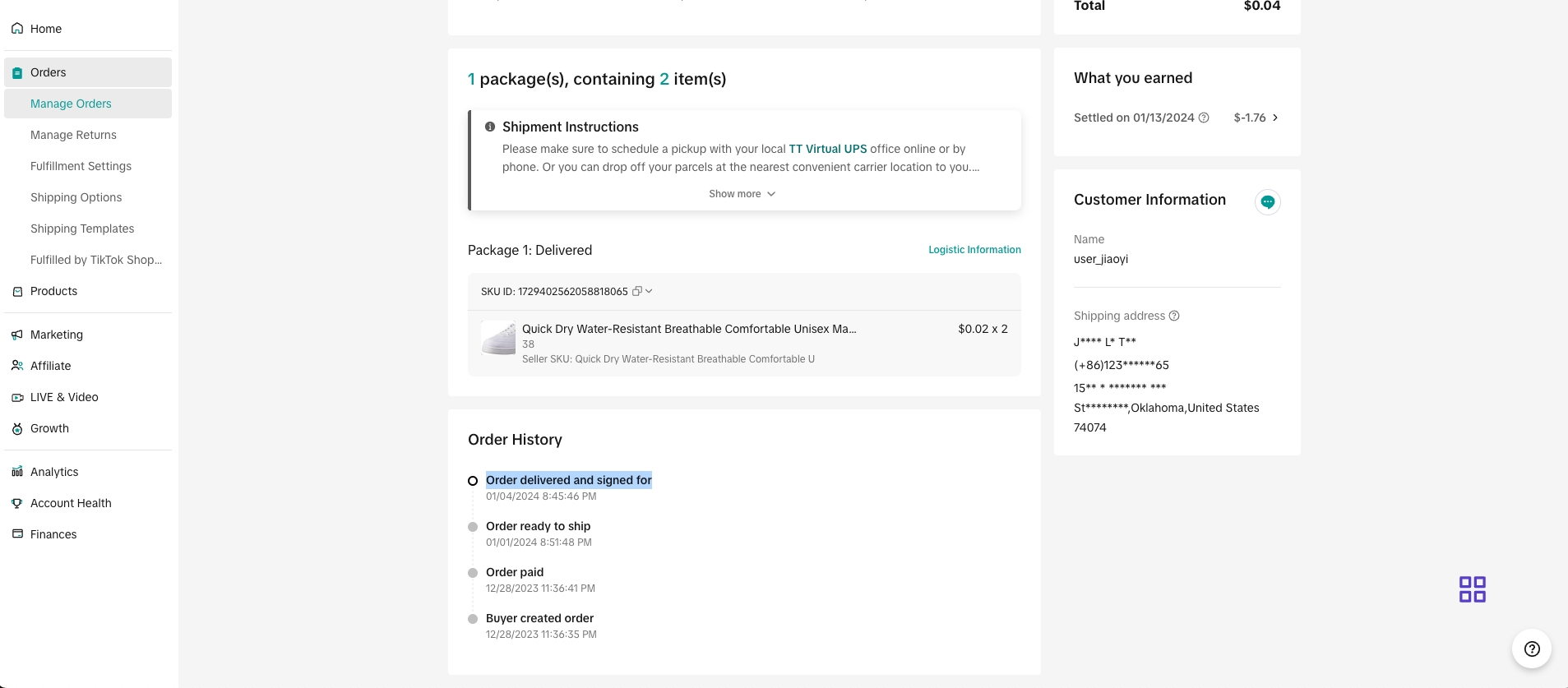This screenshot has height=688, width=1568.
Task: Expand shipment instructions with Show more
Action: click(x=742, y=194)
